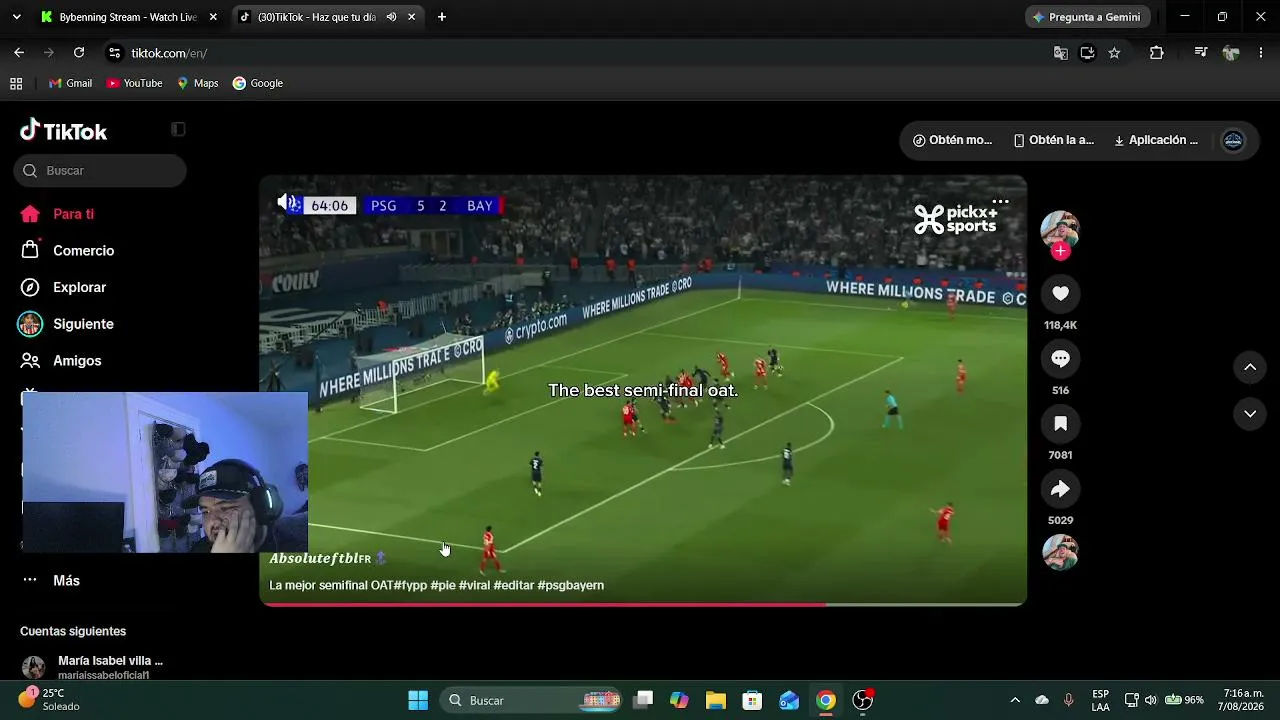The image size is (1280, 720).
Task: Seek using the video progress bar
Action: [x=643, y=604]
